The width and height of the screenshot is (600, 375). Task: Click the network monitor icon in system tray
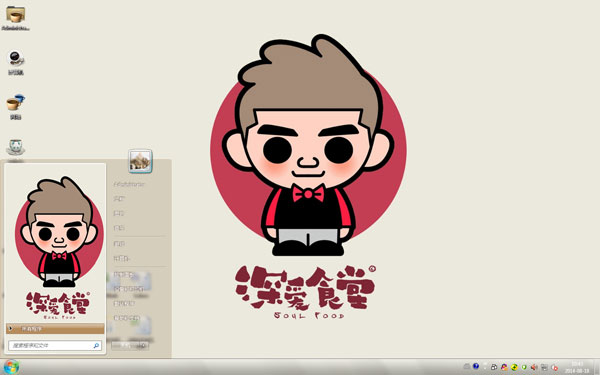[544, 367]
